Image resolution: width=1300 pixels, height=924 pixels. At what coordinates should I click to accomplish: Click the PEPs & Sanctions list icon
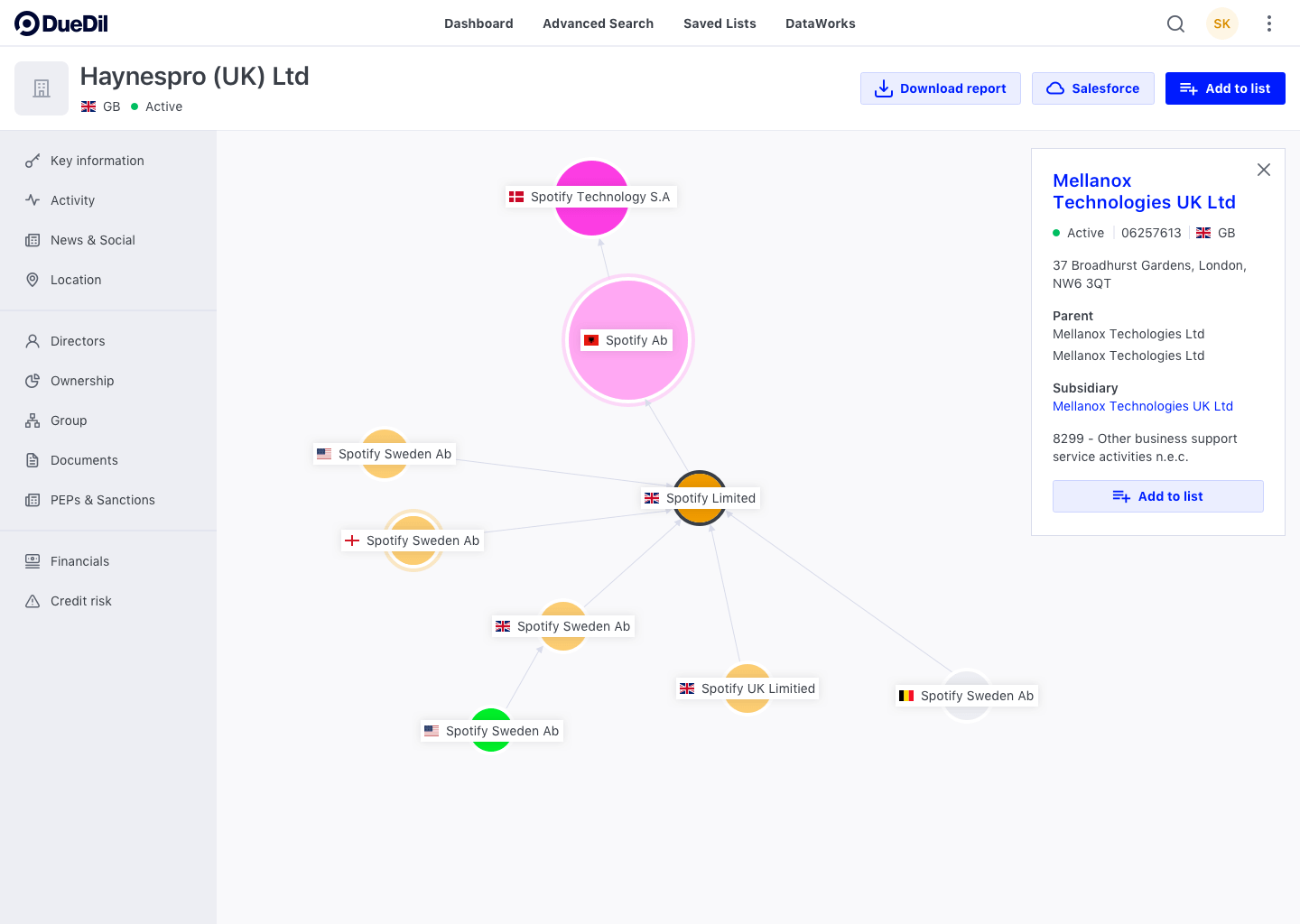pos(32,500)
